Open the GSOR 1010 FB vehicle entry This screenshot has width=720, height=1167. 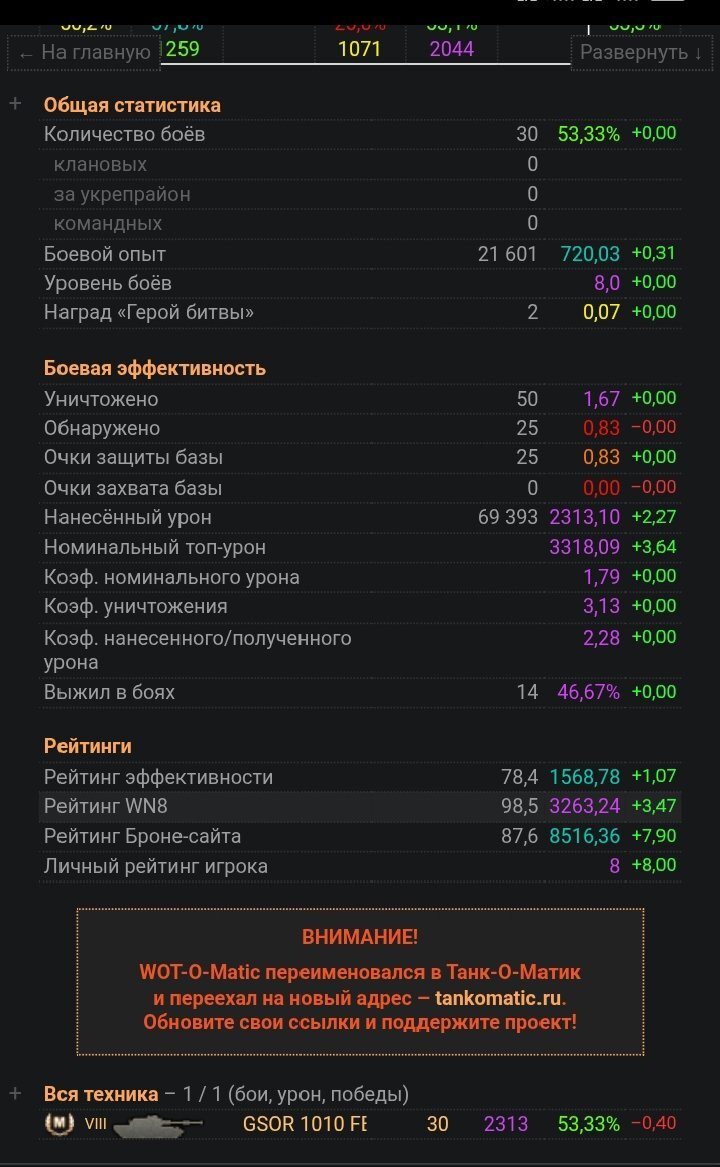click(x=360, y=1124)
